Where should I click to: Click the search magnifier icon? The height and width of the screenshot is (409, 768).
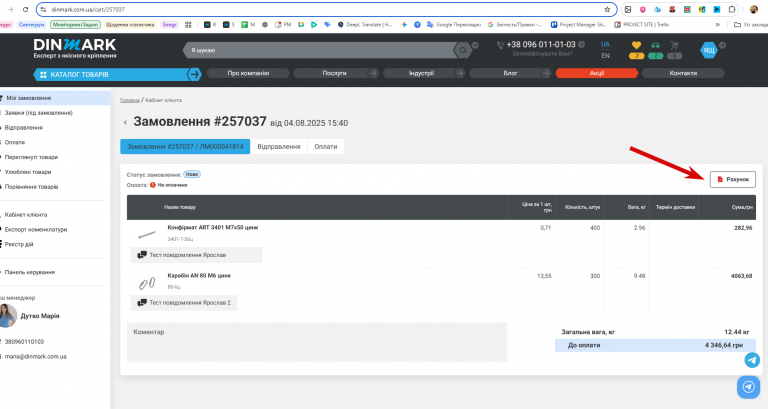click(x=463, y=50)
